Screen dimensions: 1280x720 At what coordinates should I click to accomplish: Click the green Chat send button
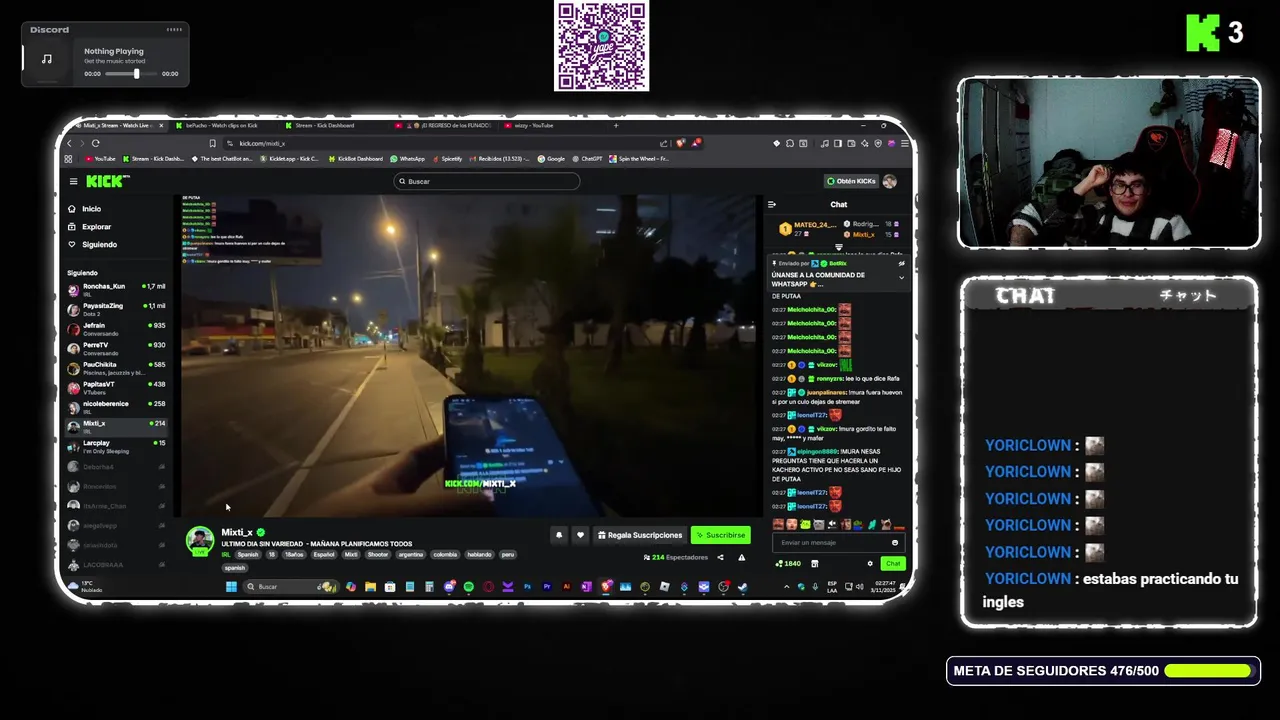pos(893,563)
